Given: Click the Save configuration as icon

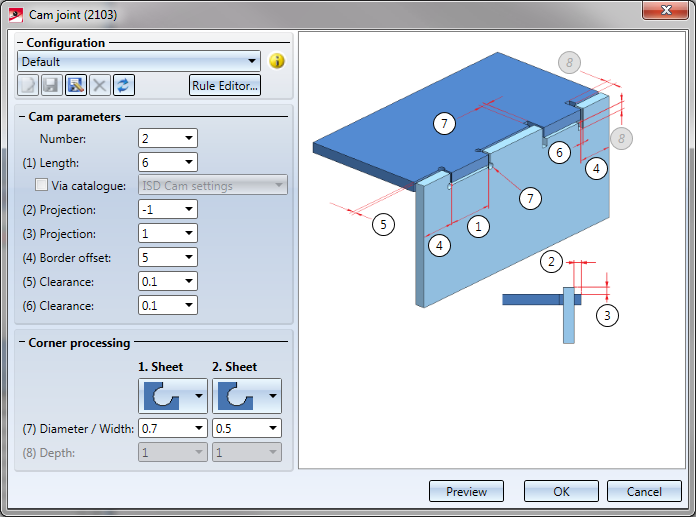Looking at the screenshot, I should tap(76, 85).
